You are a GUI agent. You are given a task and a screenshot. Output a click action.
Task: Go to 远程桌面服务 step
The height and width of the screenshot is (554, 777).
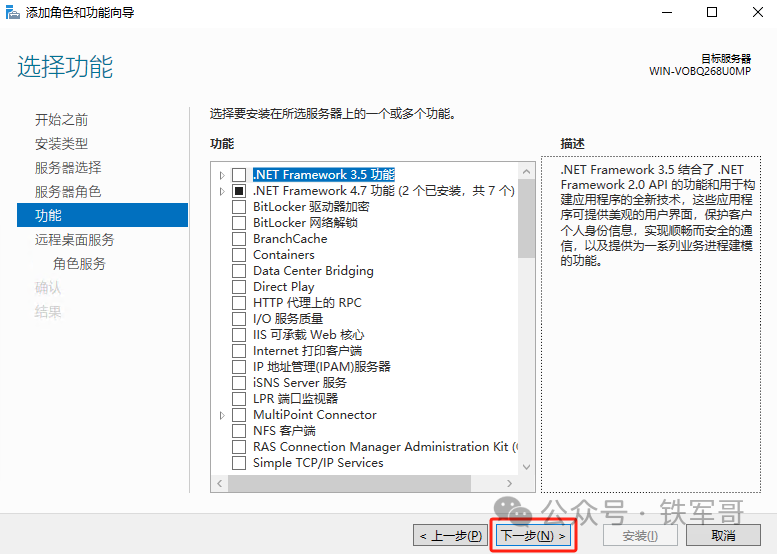(x=74, y=239)
